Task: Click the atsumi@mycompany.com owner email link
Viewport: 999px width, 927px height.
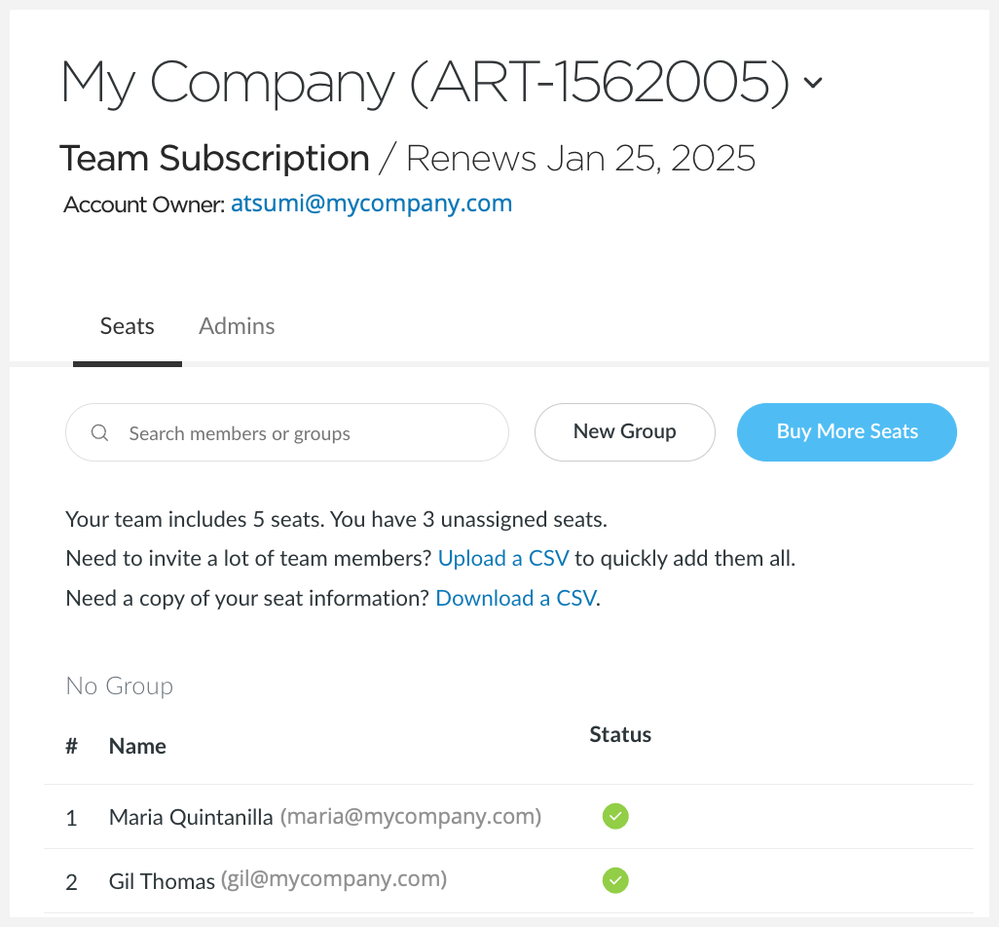Action: coord(371,203)
